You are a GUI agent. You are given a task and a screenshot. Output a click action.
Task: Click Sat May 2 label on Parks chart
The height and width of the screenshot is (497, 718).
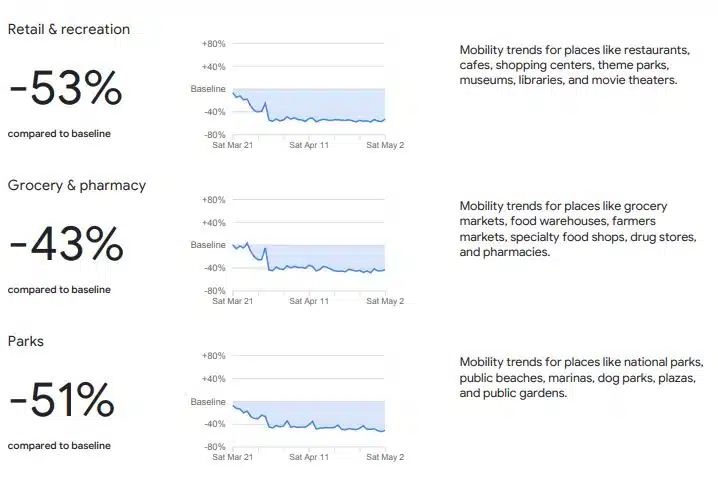tap(385, 457)
